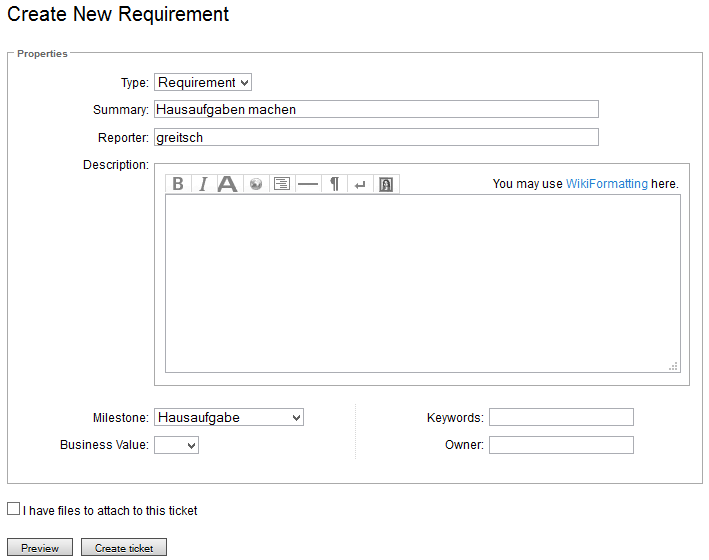Viewport: 709px width, 560px height.
Task: Open the Business Value dropdown
Action: point(176,445)
